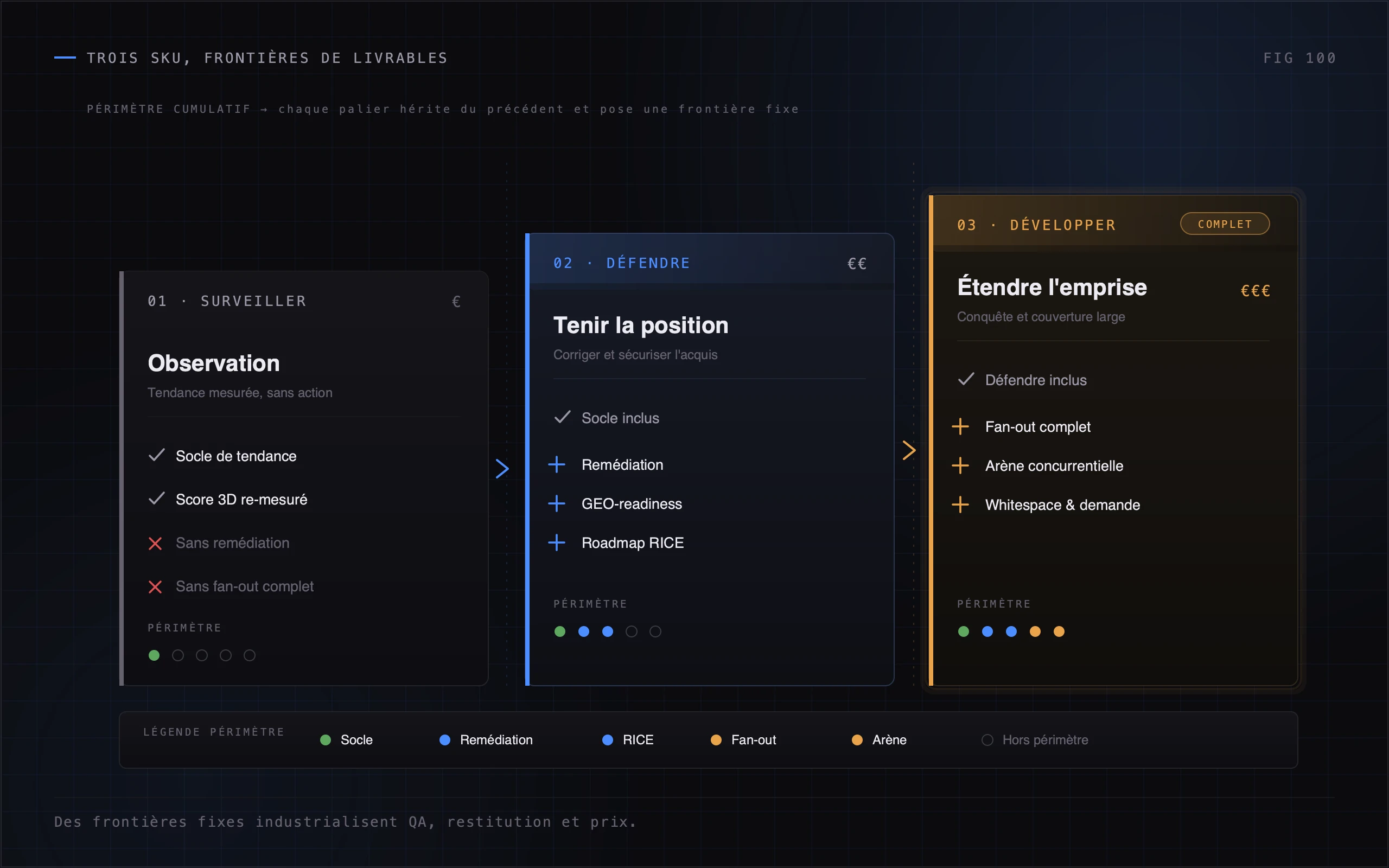Click the orange plus next to Whitespace & demande
This screenshot has height=868, width=1389.
960,505
